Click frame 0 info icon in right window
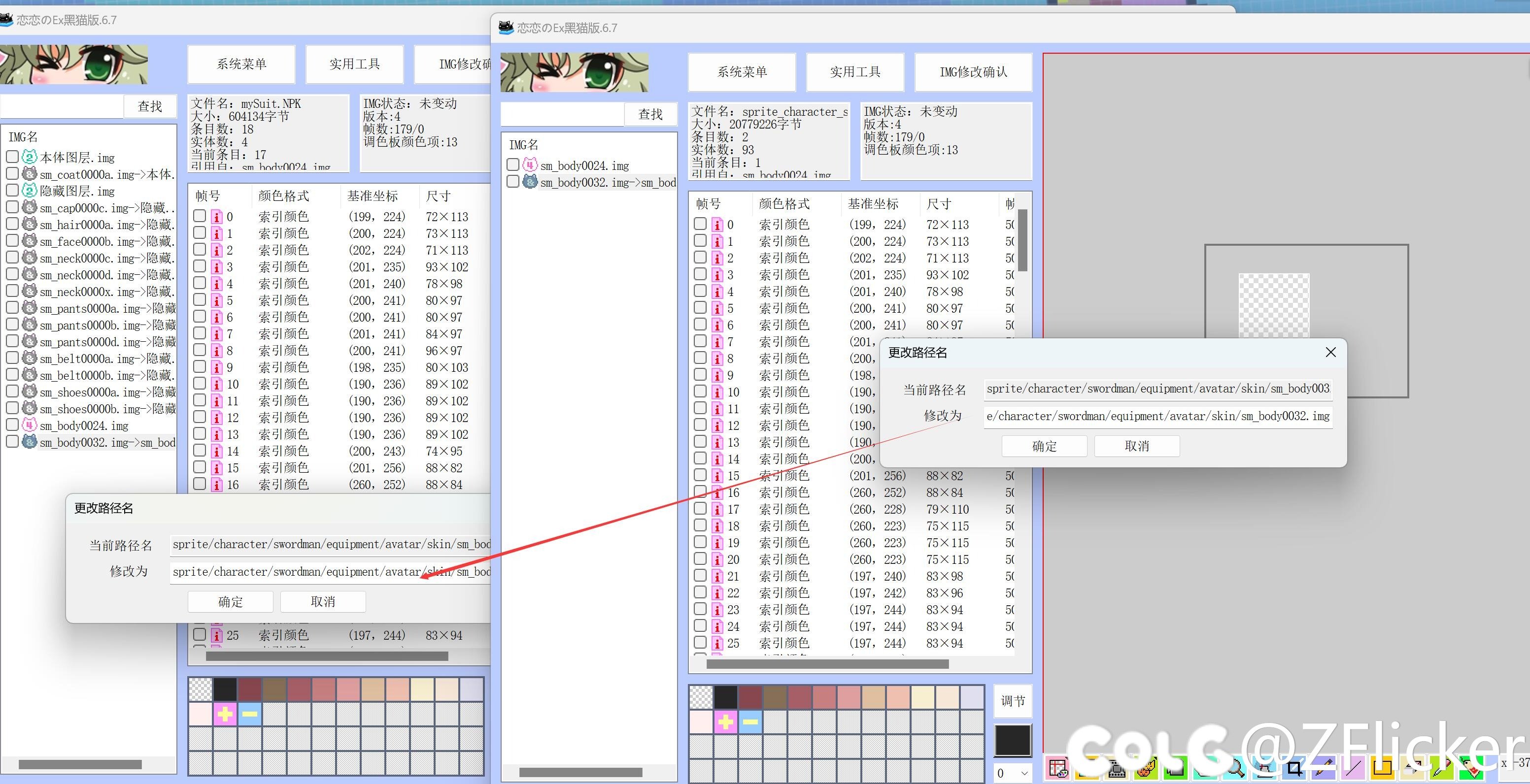 (717, 225)
